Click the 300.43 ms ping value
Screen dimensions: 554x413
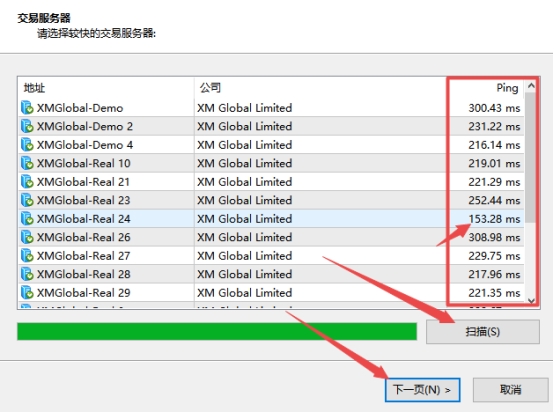point(494,108)
